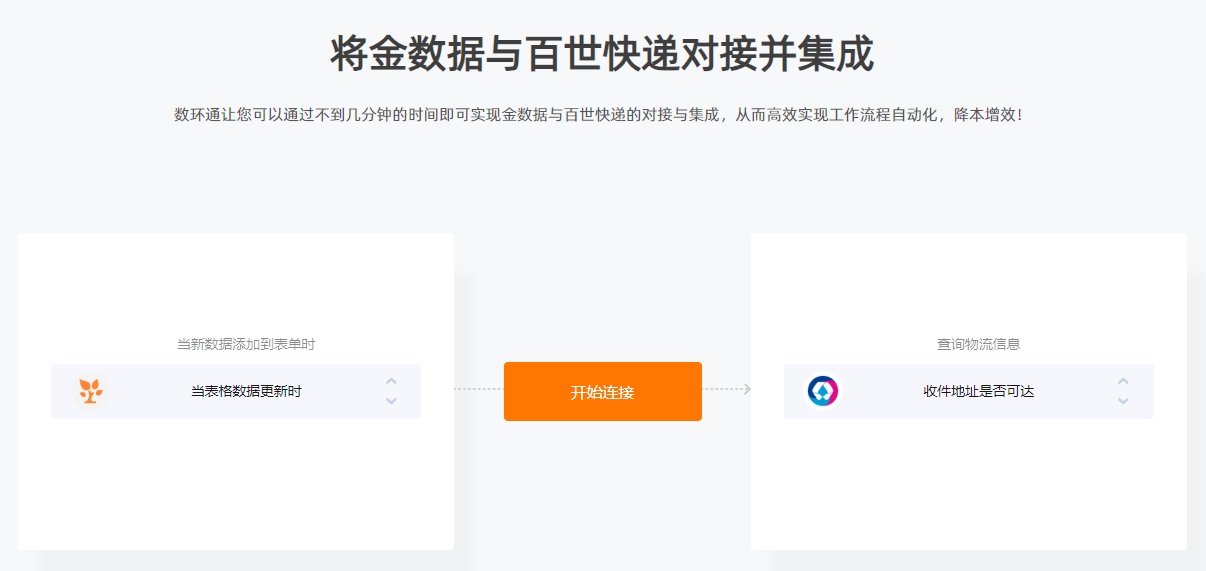Click up chevron in 当表格数据更新时 selector

coord(391,381)
